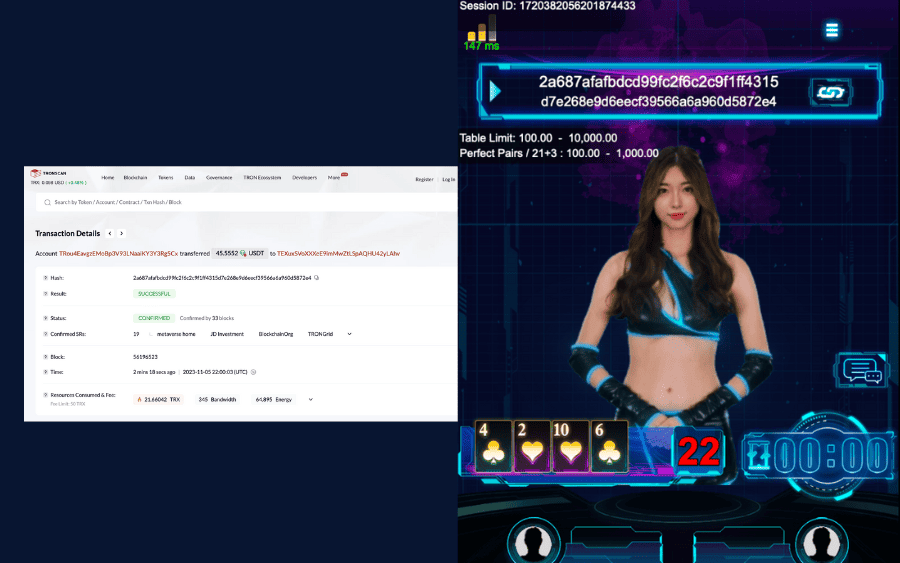
Task: Go to the next transaction arrow
Action: pos(122,233)
